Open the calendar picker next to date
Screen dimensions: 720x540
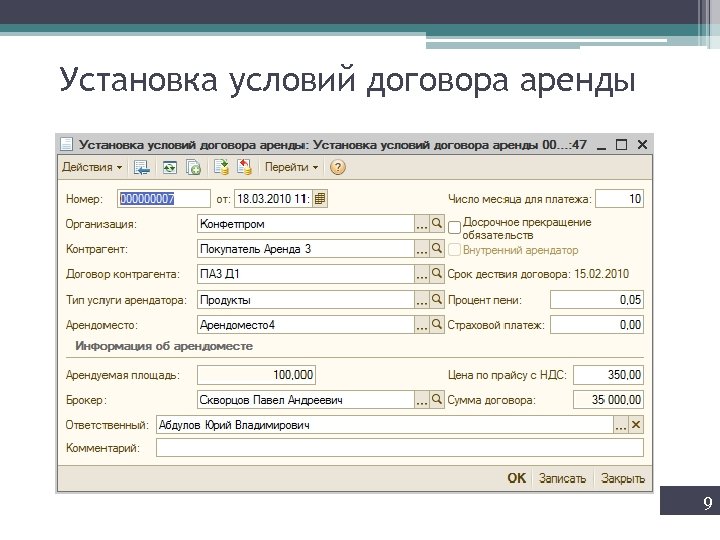pyautogui.click(x=320, y=199)
